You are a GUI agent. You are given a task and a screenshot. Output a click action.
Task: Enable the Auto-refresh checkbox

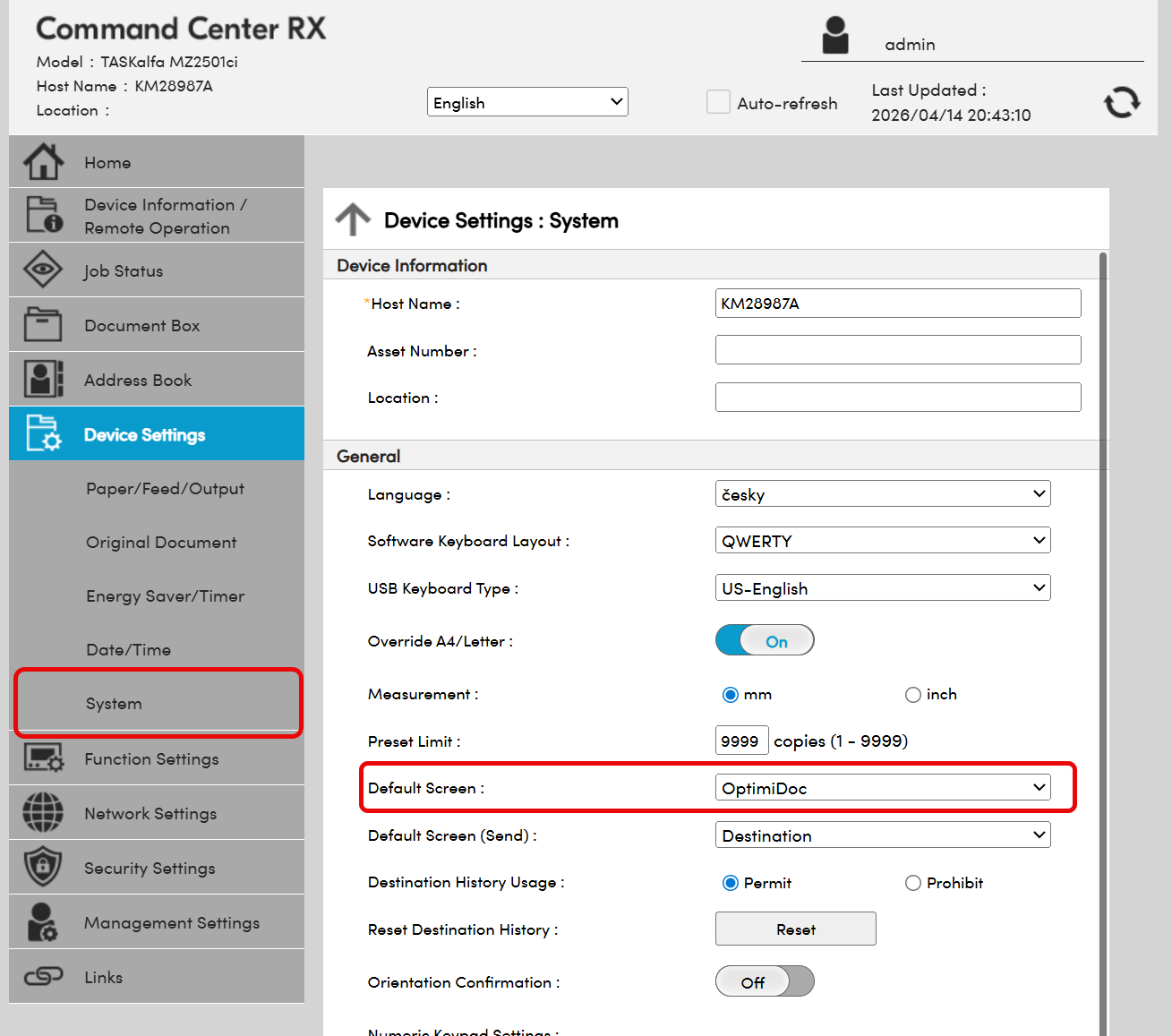(718, 102)
